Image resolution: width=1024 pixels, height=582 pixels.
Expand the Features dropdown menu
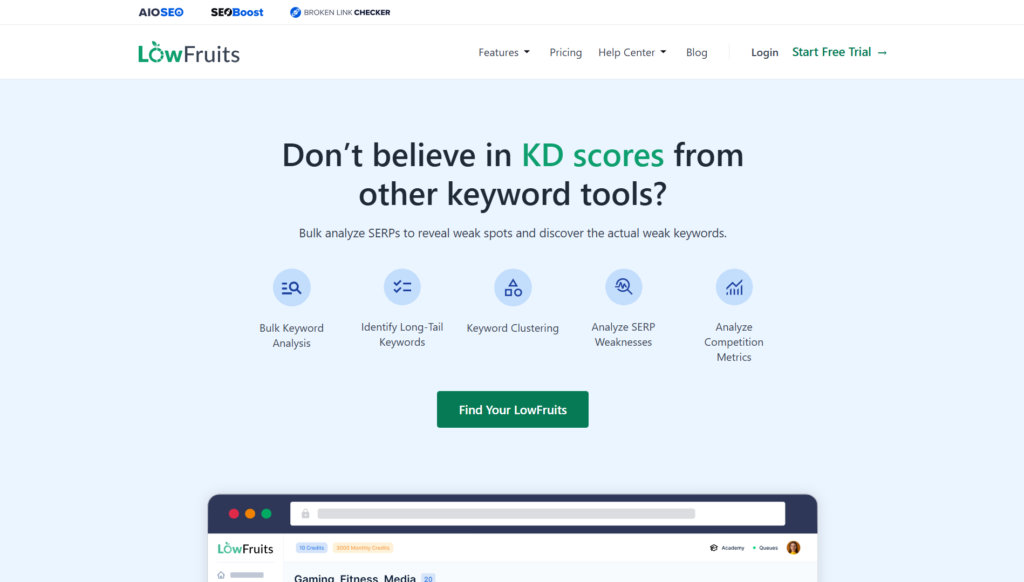click(504, 52)
